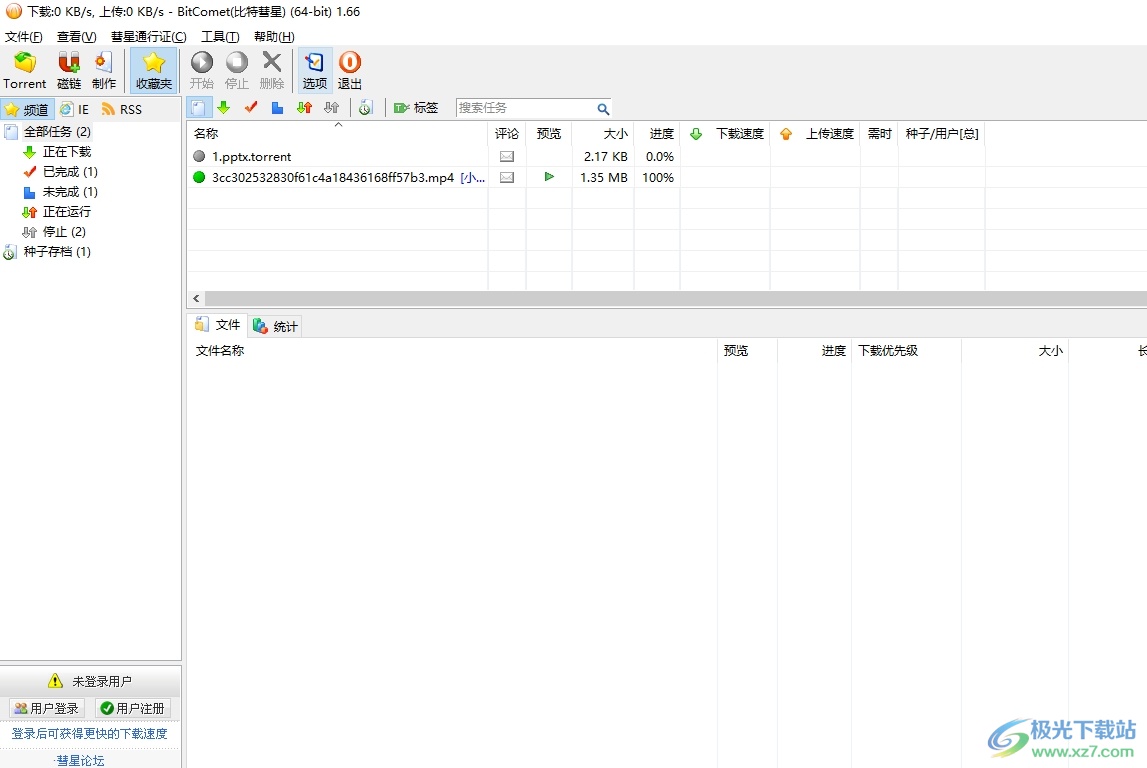Open the 工具(T) menu
1147x768 pixels.
(x=220, y=37)
